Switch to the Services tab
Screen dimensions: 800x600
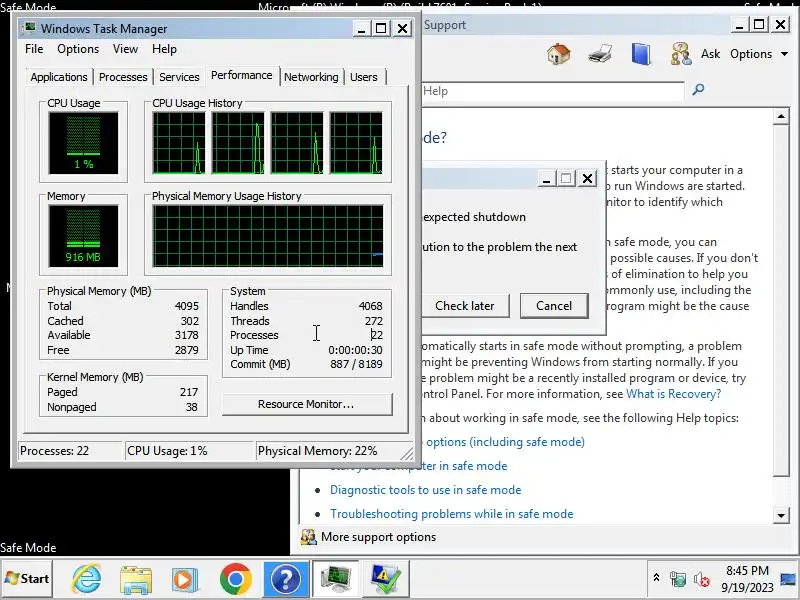tap(179, 77)
